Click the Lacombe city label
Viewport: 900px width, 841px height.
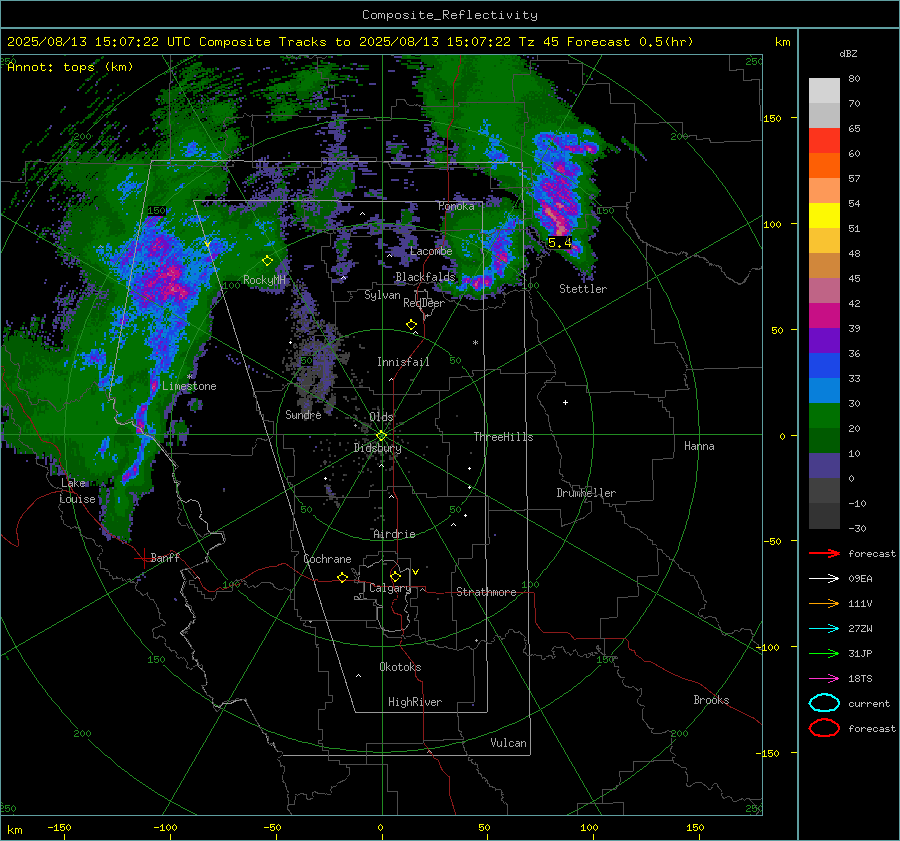[431, 251]
